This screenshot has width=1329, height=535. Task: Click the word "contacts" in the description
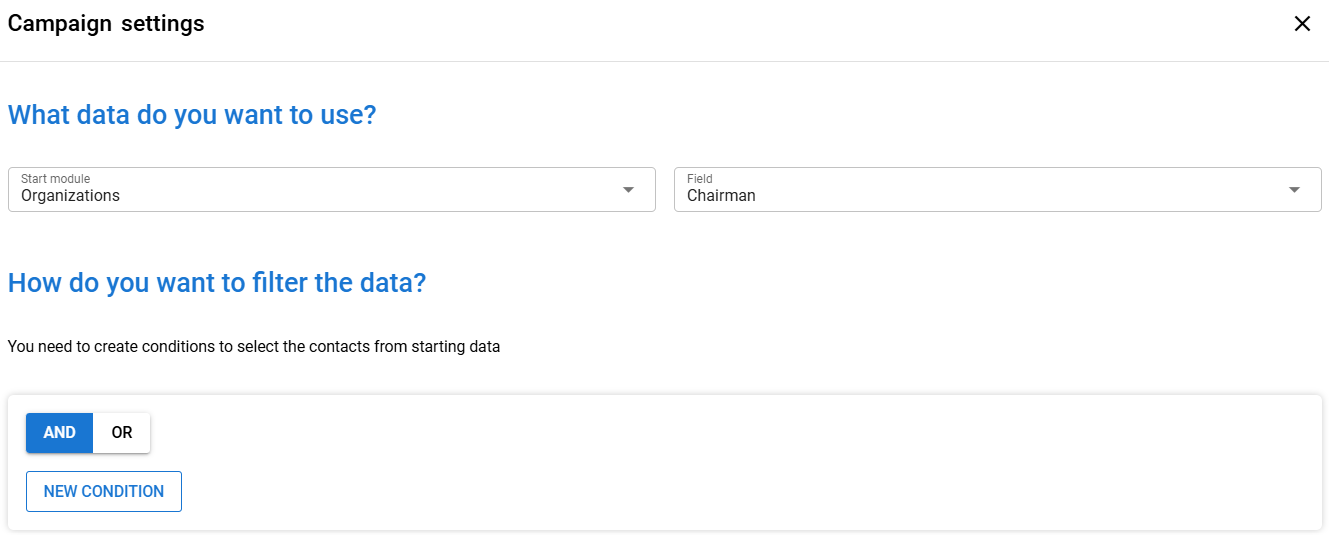339,347
